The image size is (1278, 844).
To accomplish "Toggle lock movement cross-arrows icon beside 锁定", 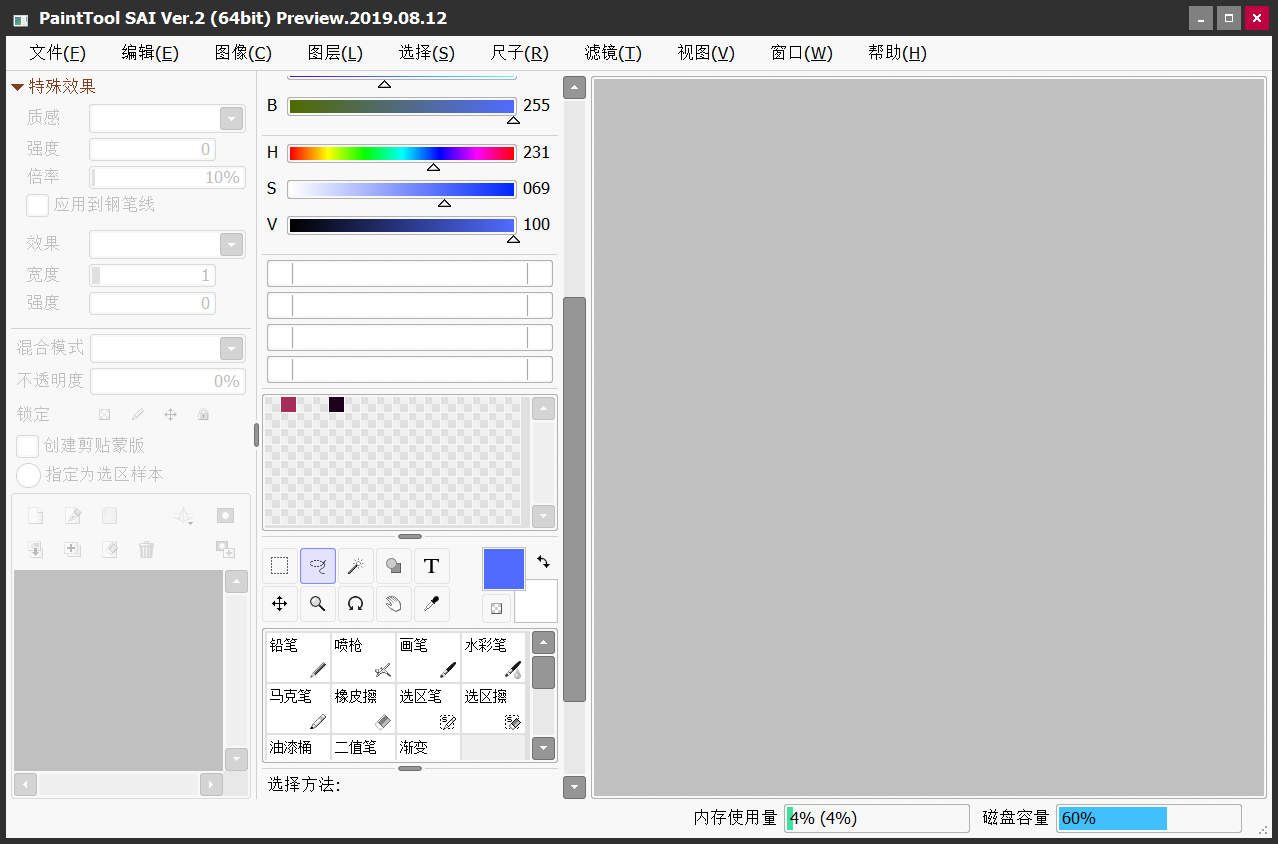I will pos(170,414).
